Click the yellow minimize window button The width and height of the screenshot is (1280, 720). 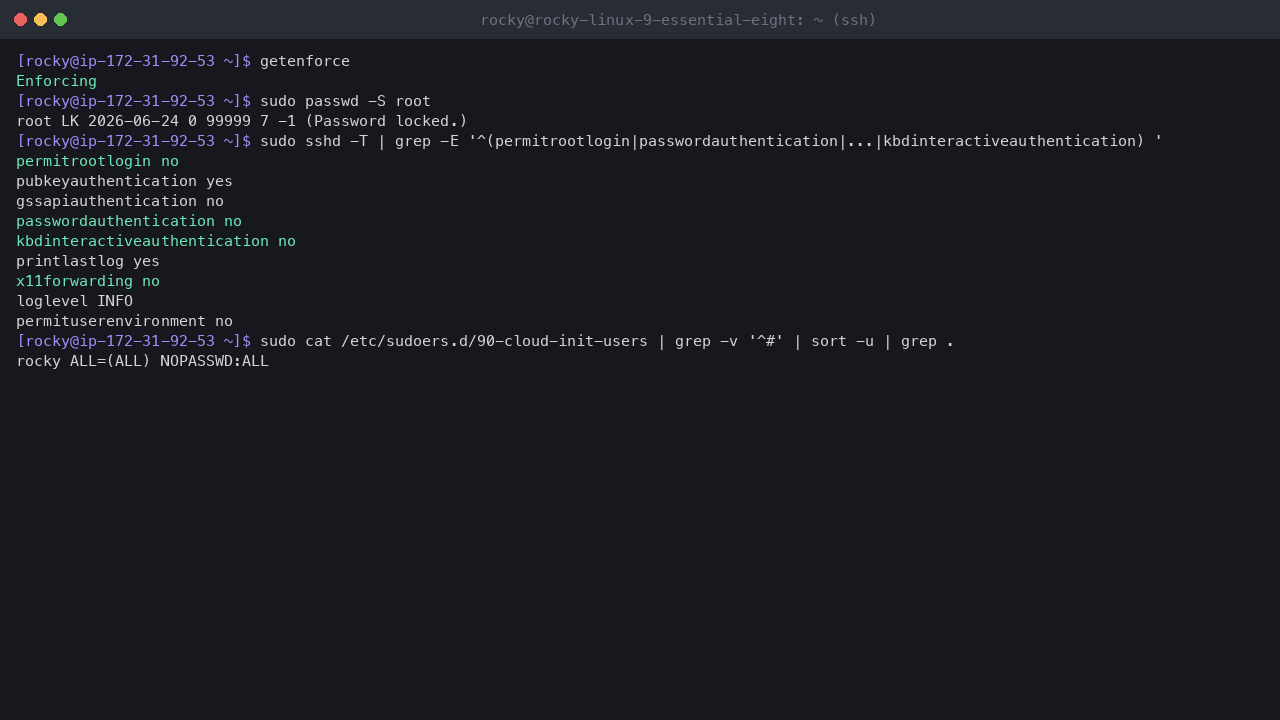click(40, 20)
